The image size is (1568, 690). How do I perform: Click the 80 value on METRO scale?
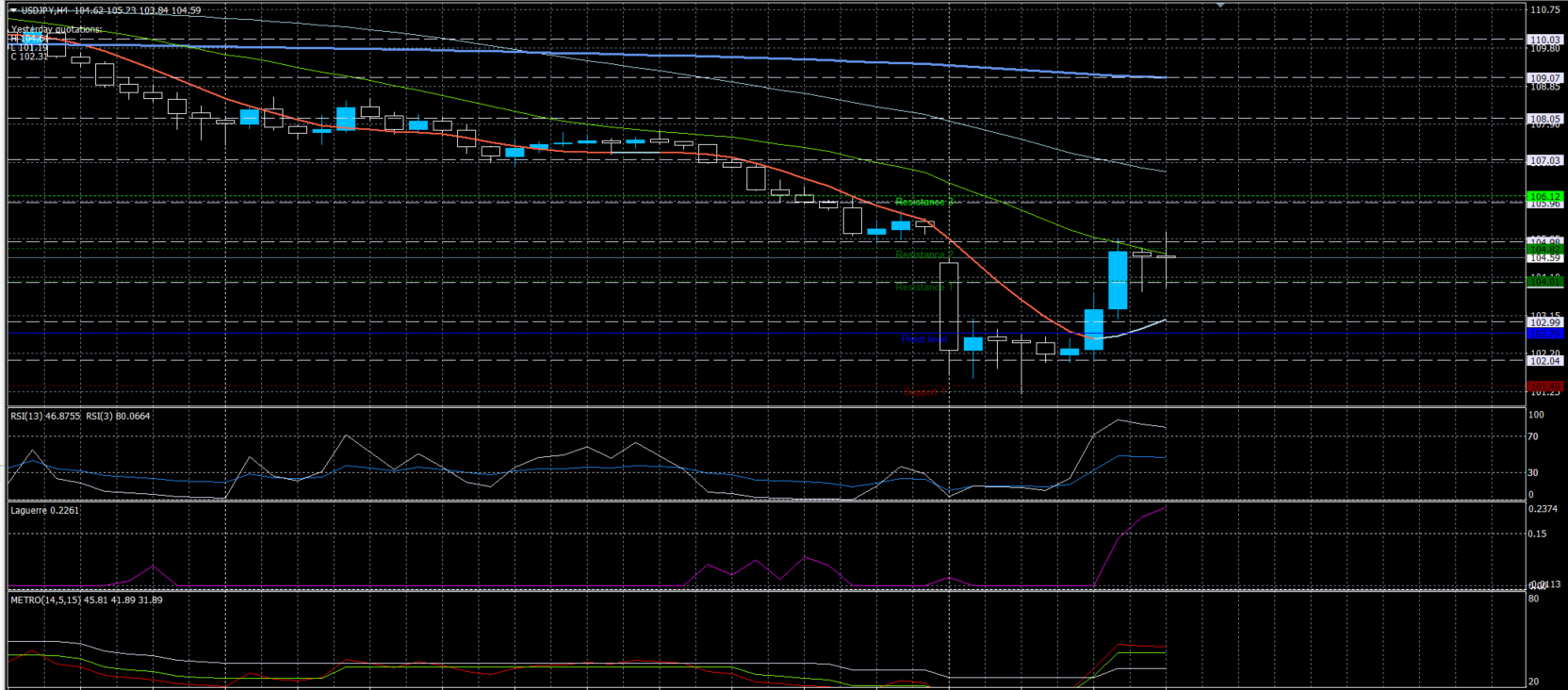(1533, 599)
